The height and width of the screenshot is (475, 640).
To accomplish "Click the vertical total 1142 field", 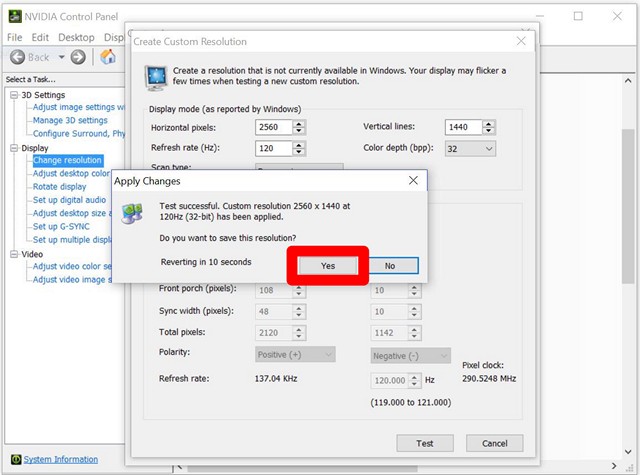I will click(389, 333).
